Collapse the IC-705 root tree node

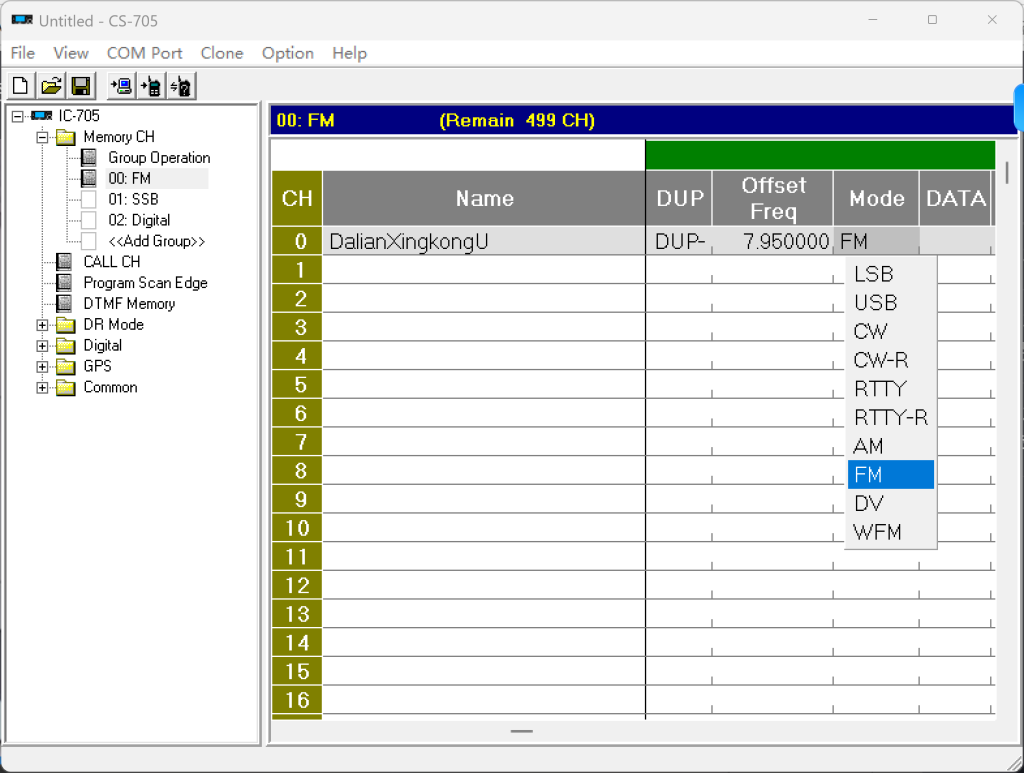(18, 116)
